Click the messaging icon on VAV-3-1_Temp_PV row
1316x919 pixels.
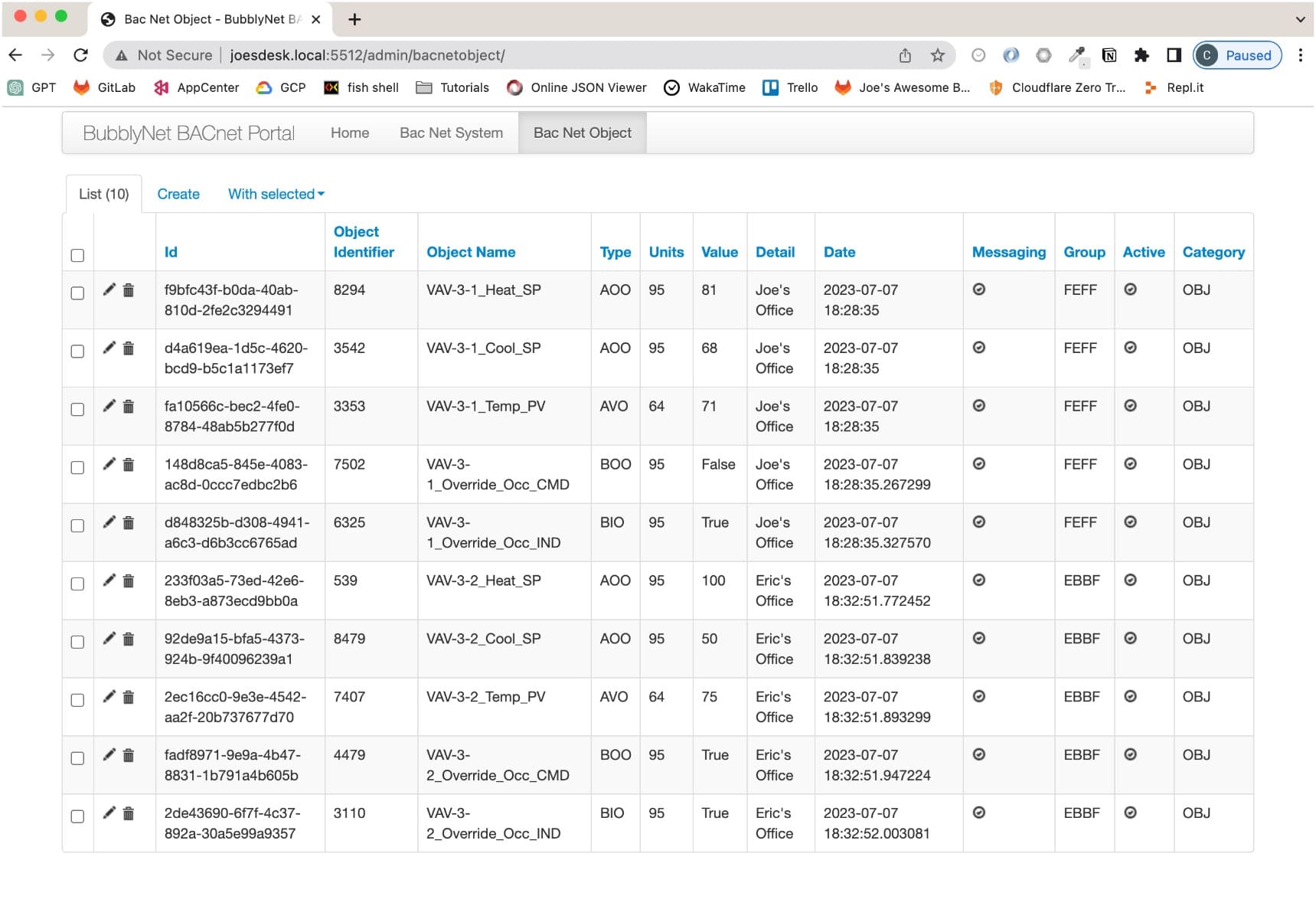979,406
